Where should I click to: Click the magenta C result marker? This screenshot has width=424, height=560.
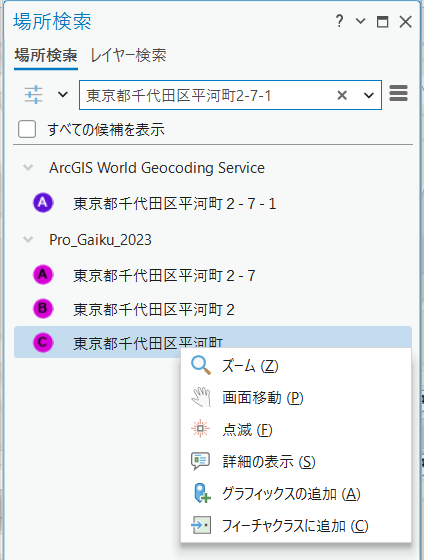click(x=43, y=342)
